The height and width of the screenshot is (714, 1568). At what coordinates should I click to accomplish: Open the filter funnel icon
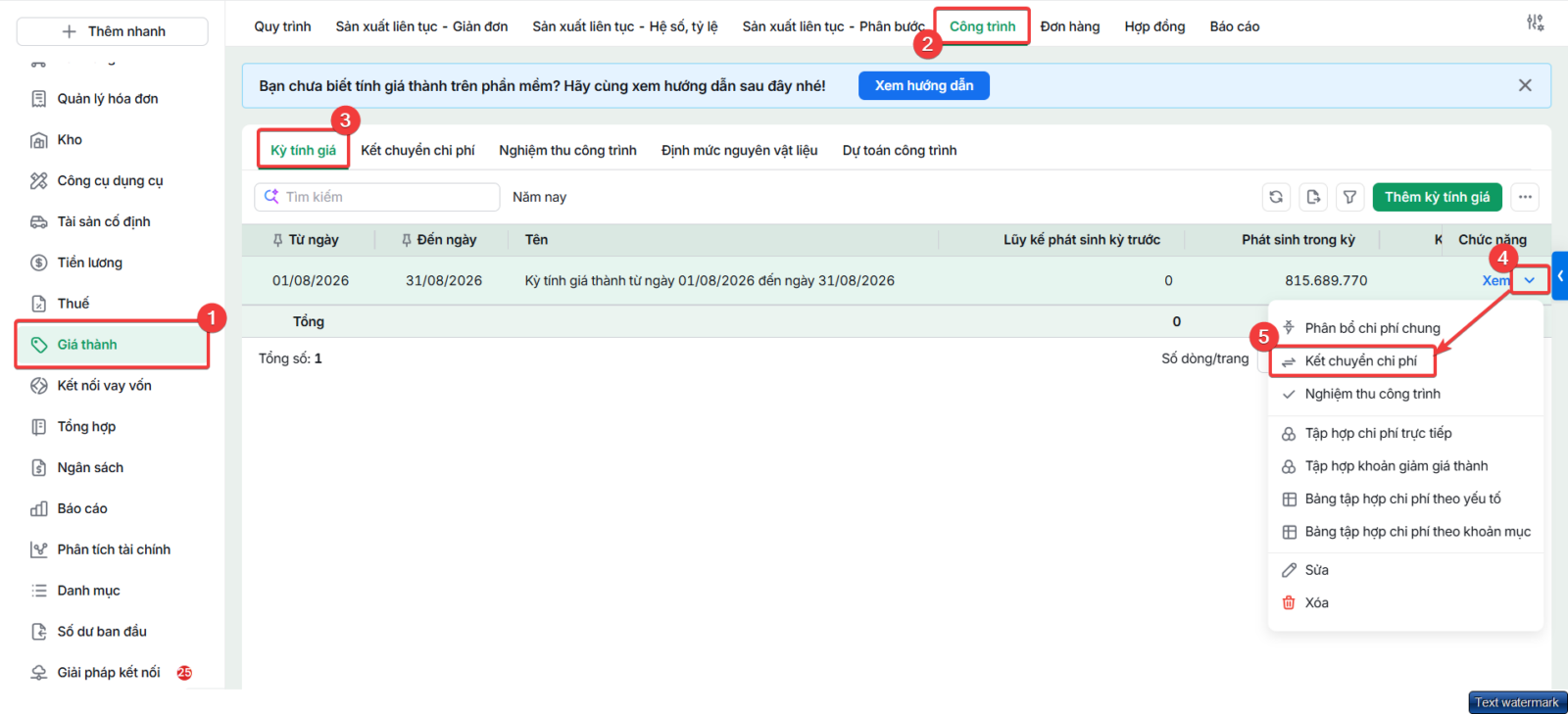(x=1349, y=197)
